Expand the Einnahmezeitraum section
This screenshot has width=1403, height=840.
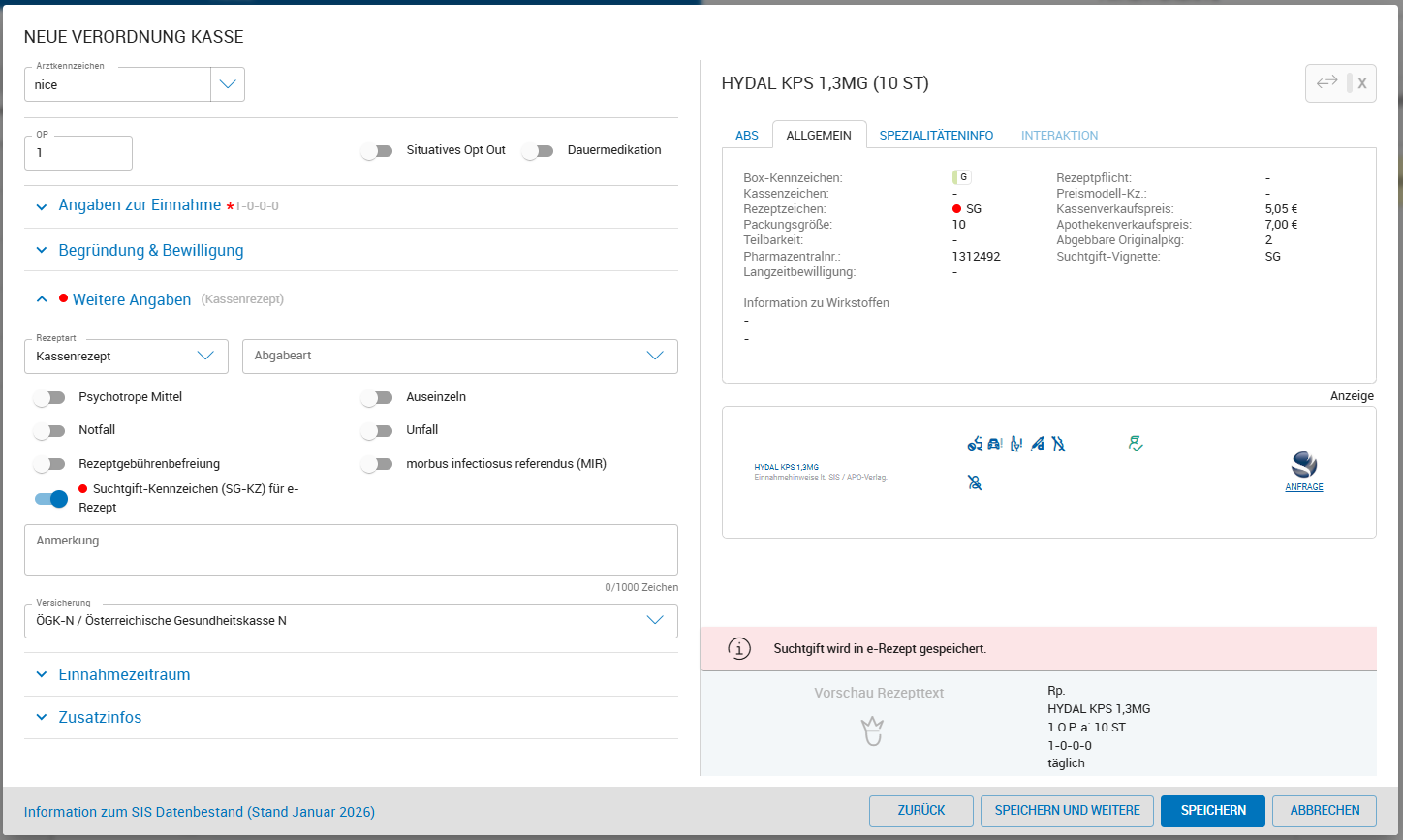click(x=124, y=675)
